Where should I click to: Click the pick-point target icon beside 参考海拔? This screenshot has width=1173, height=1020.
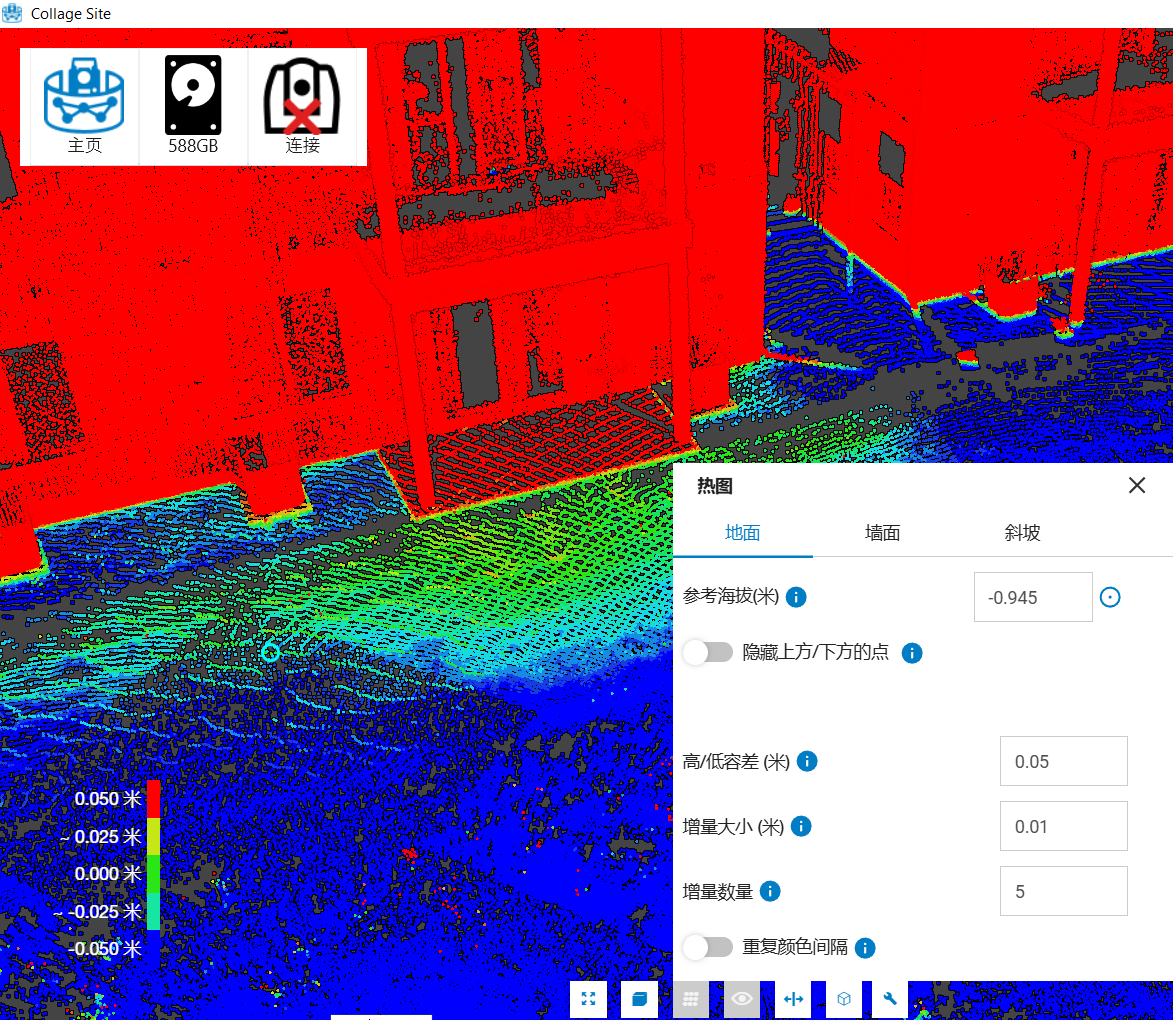coord(1110,597)
